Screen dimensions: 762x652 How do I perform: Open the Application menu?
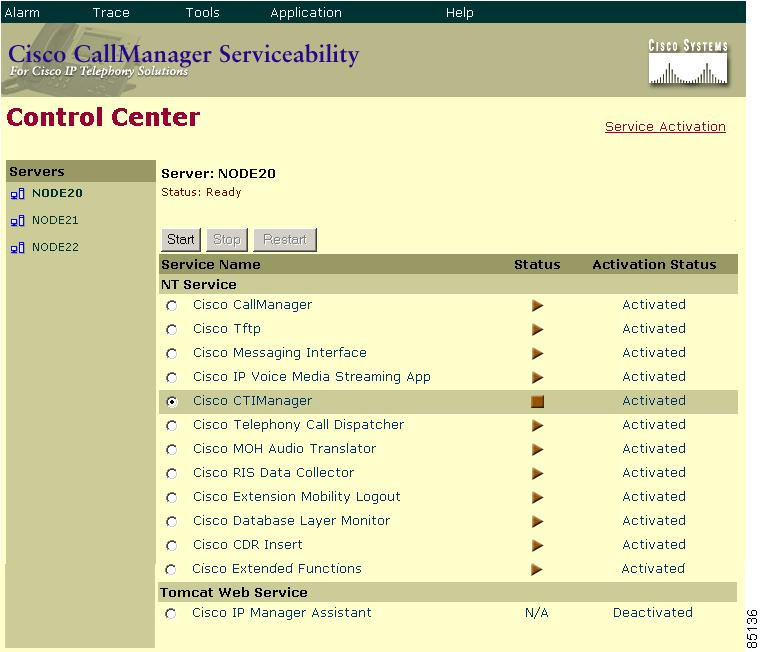[x=306, y=13]
